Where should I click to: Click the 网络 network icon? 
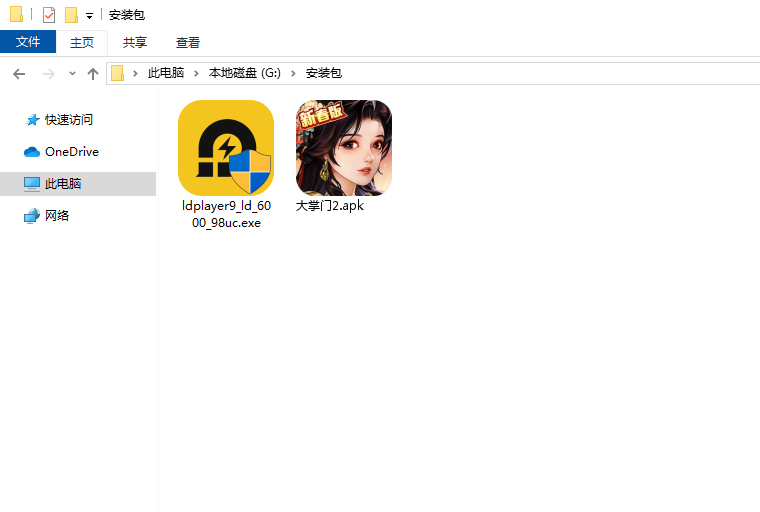[x=32, y=216]
